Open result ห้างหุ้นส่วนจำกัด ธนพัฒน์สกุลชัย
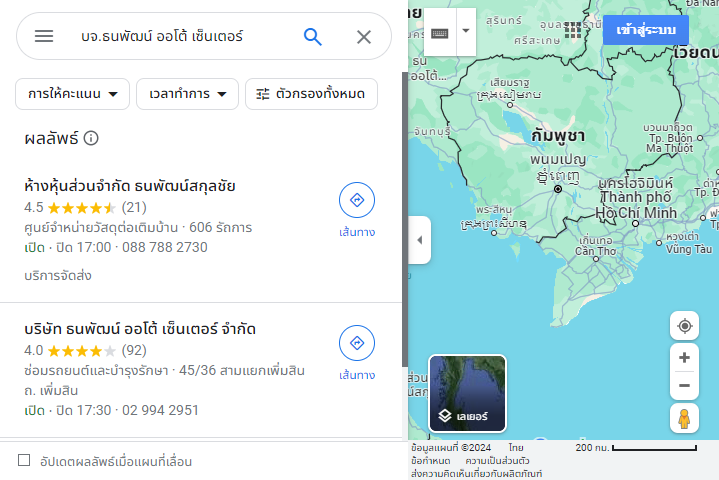This screenshot has width=719, height=480. pyautogui.click(x=130, y=186)
